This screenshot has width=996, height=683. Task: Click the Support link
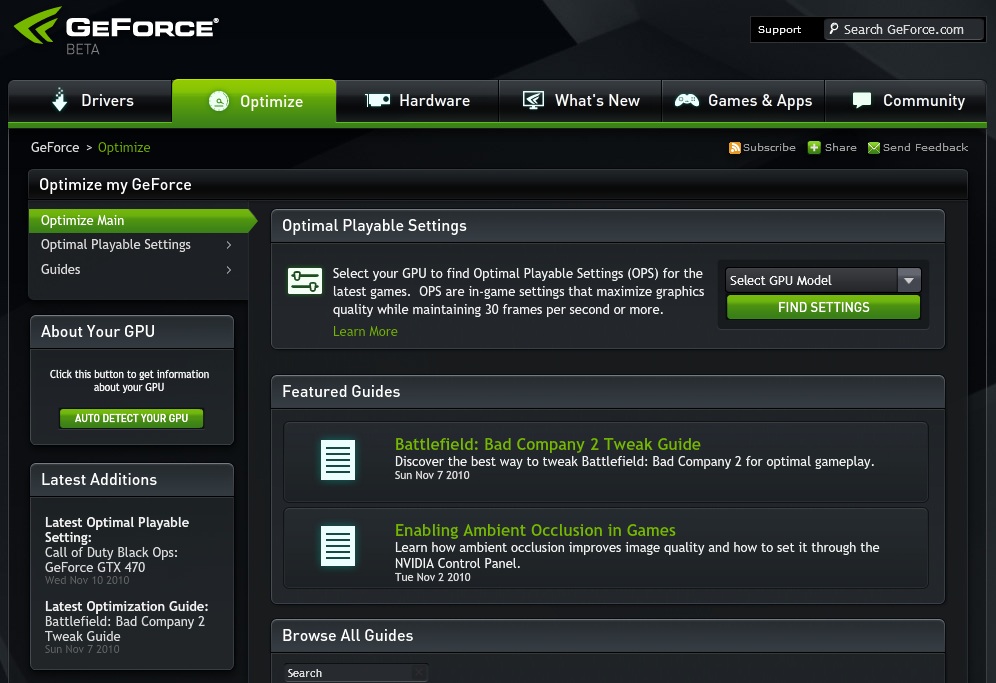779,29
